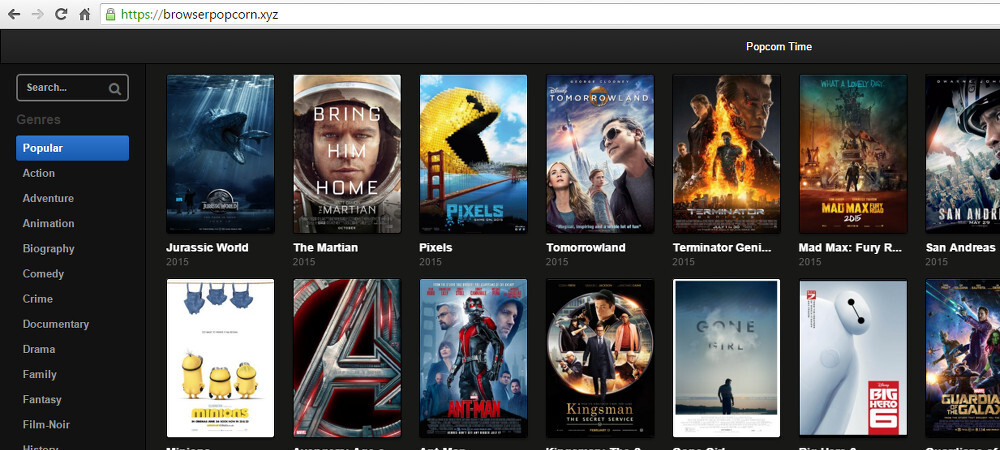Open the Family genre list

click(x=40, y=374)
